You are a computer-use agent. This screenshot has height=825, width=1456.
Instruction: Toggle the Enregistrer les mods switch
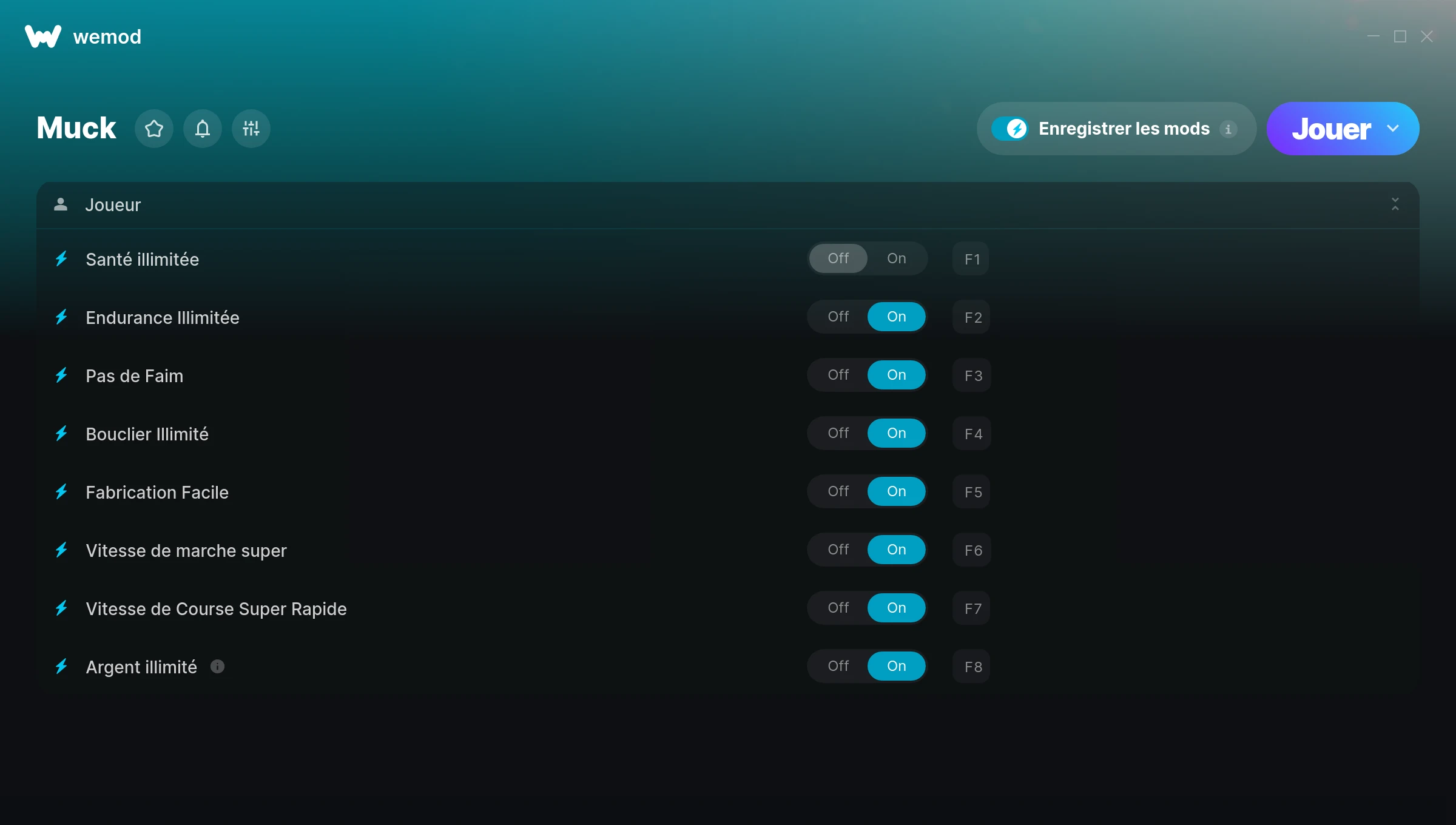coord(1009,129)
